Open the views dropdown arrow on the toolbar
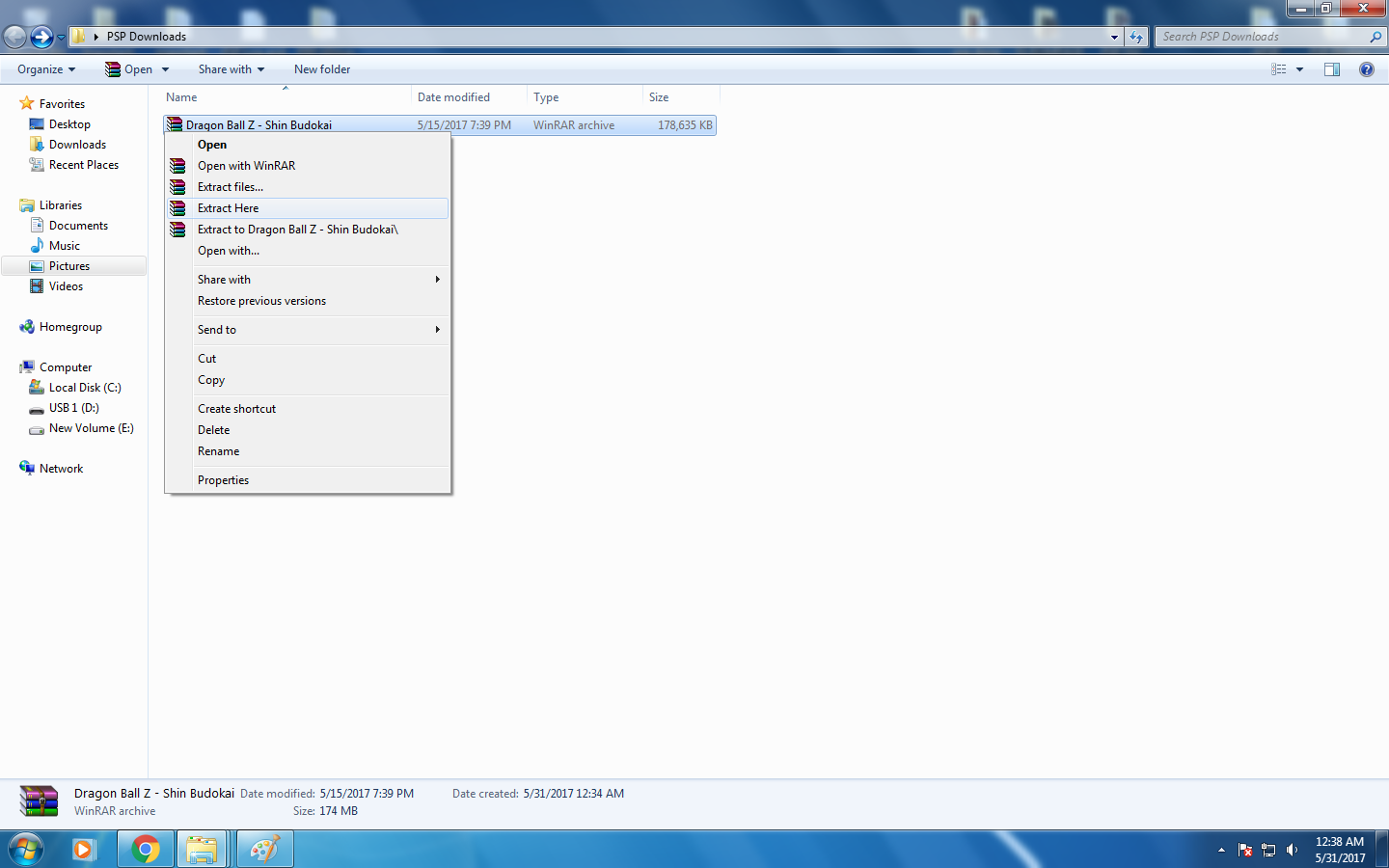 pyautogui.click(x=1297, y=68)
